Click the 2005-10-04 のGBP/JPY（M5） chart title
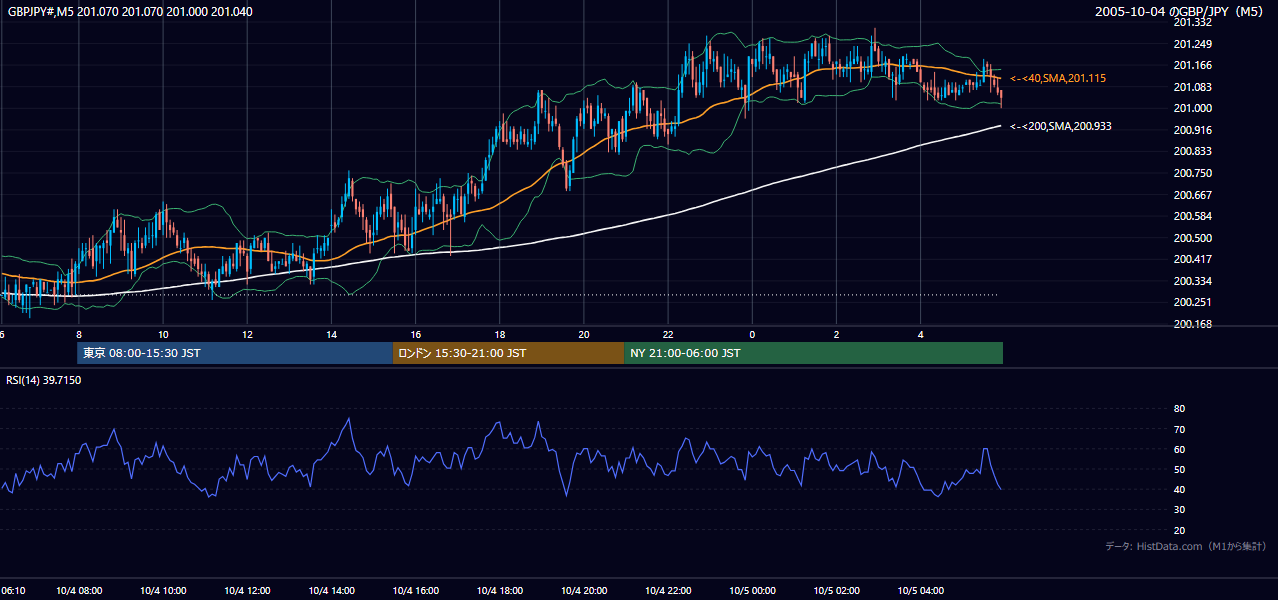 tap(1181, 12)
